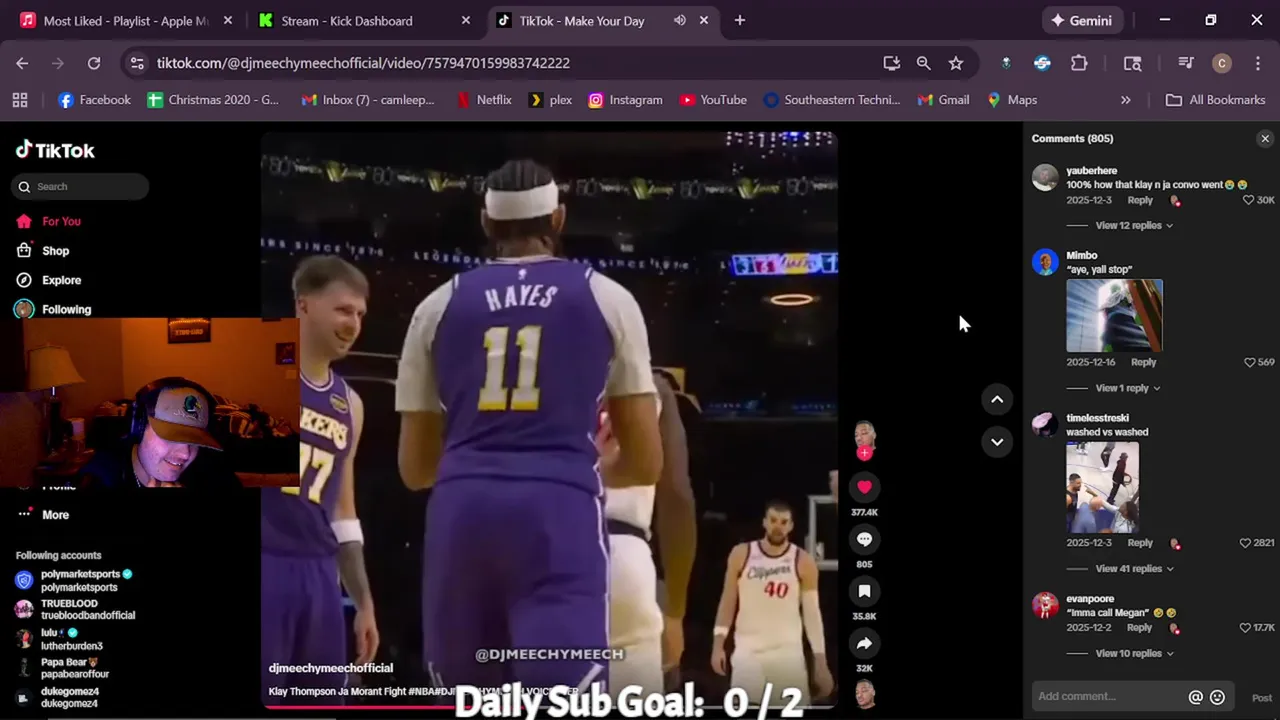Image resolution: width=1280 pixels, height=720 pixels.
Task: Show more bookmarks chevron
Action: pos(1125,100)
